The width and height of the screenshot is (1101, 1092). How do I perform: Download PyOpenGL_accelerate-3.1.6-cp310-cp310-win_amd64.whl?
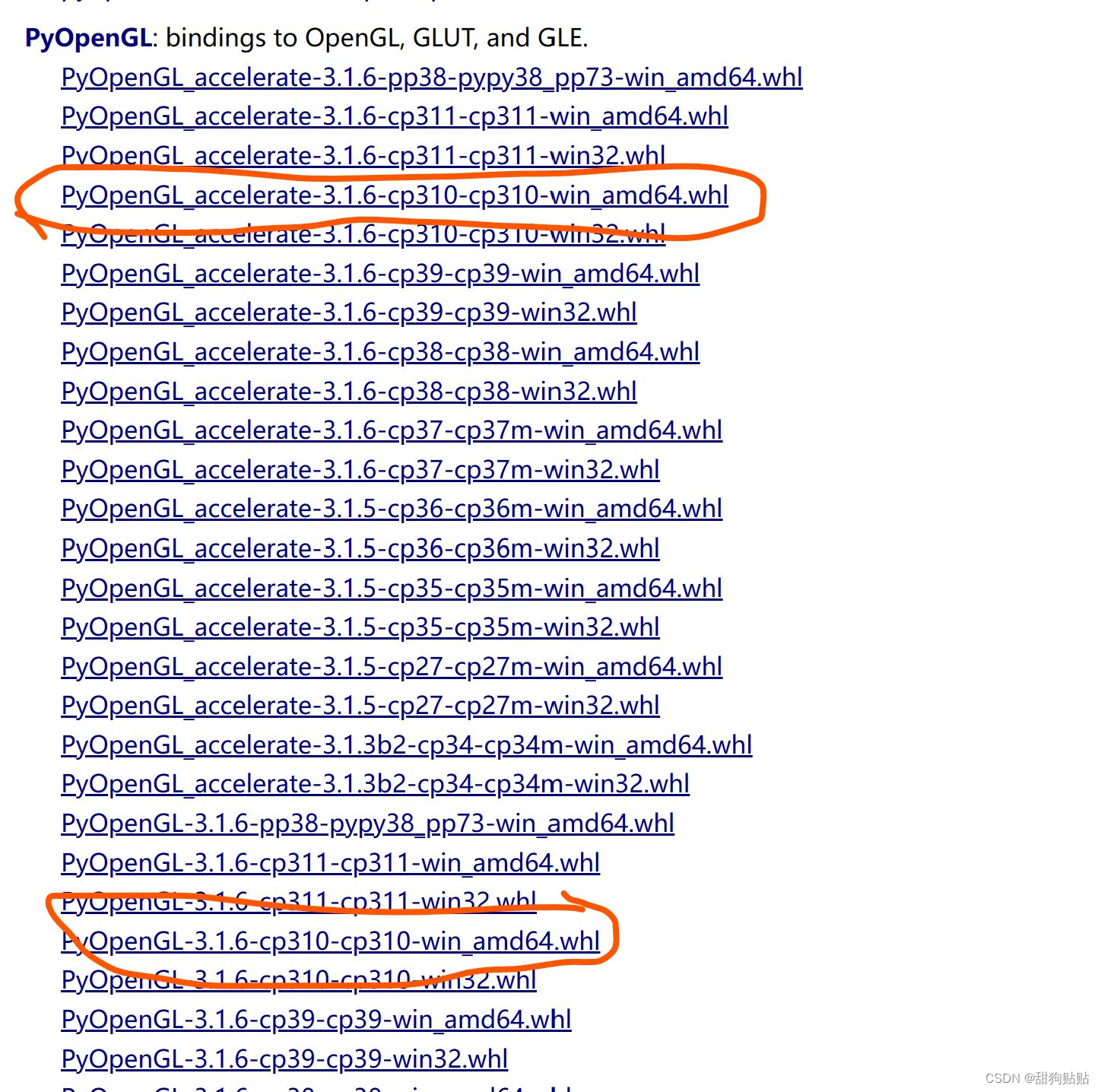[x=395, y=195]
